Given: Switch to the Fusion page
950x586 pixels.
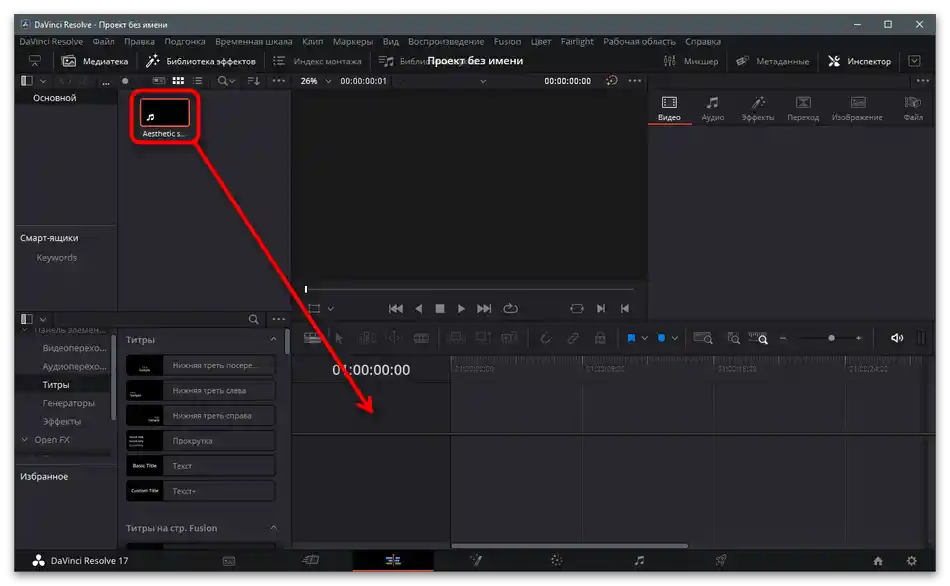Looking at the screenshot, I should pos(476,561).
